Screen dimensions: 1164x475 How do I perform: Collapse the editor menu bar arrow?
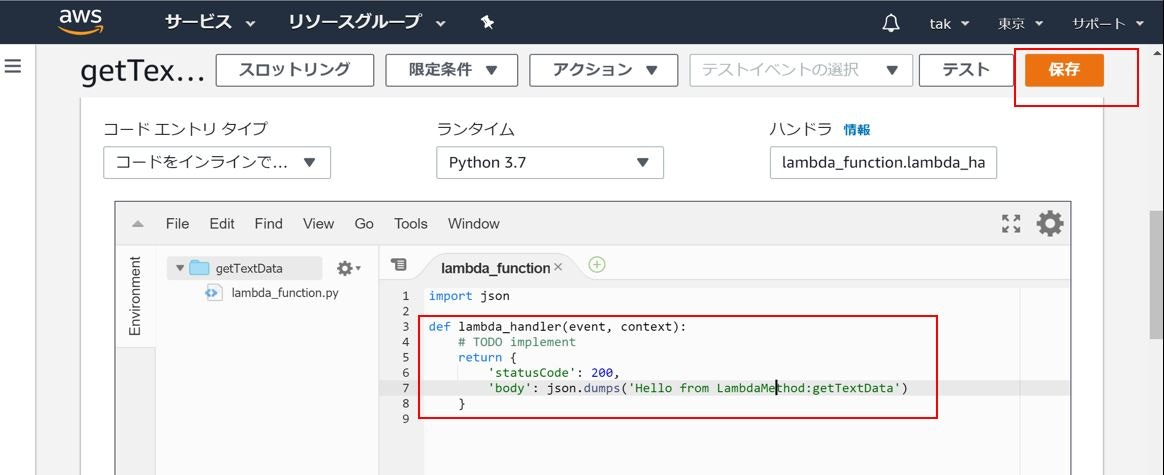[138, 224]
